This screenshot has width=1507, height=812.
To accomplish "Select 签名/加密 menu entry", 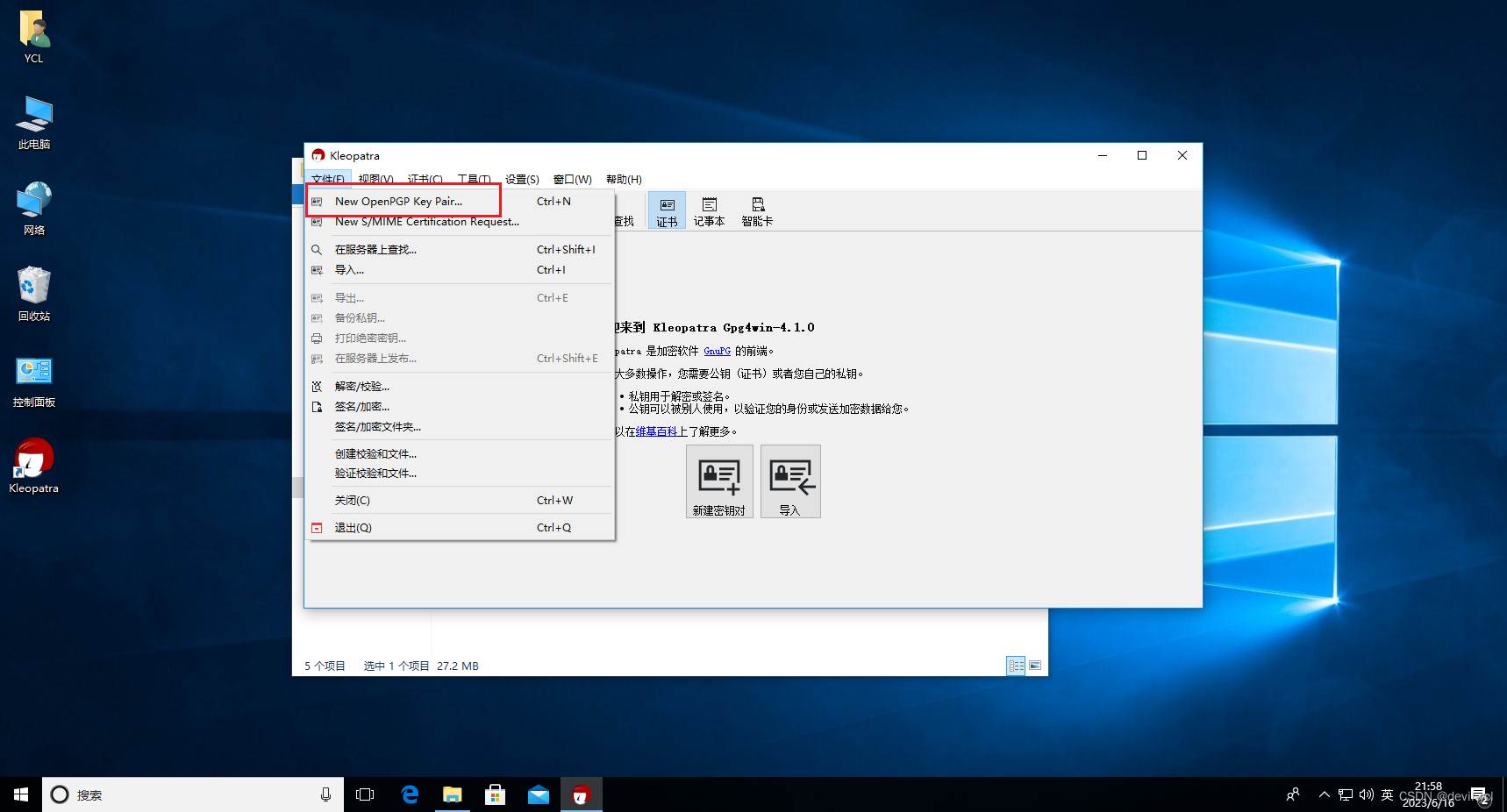I will [460, 407].
